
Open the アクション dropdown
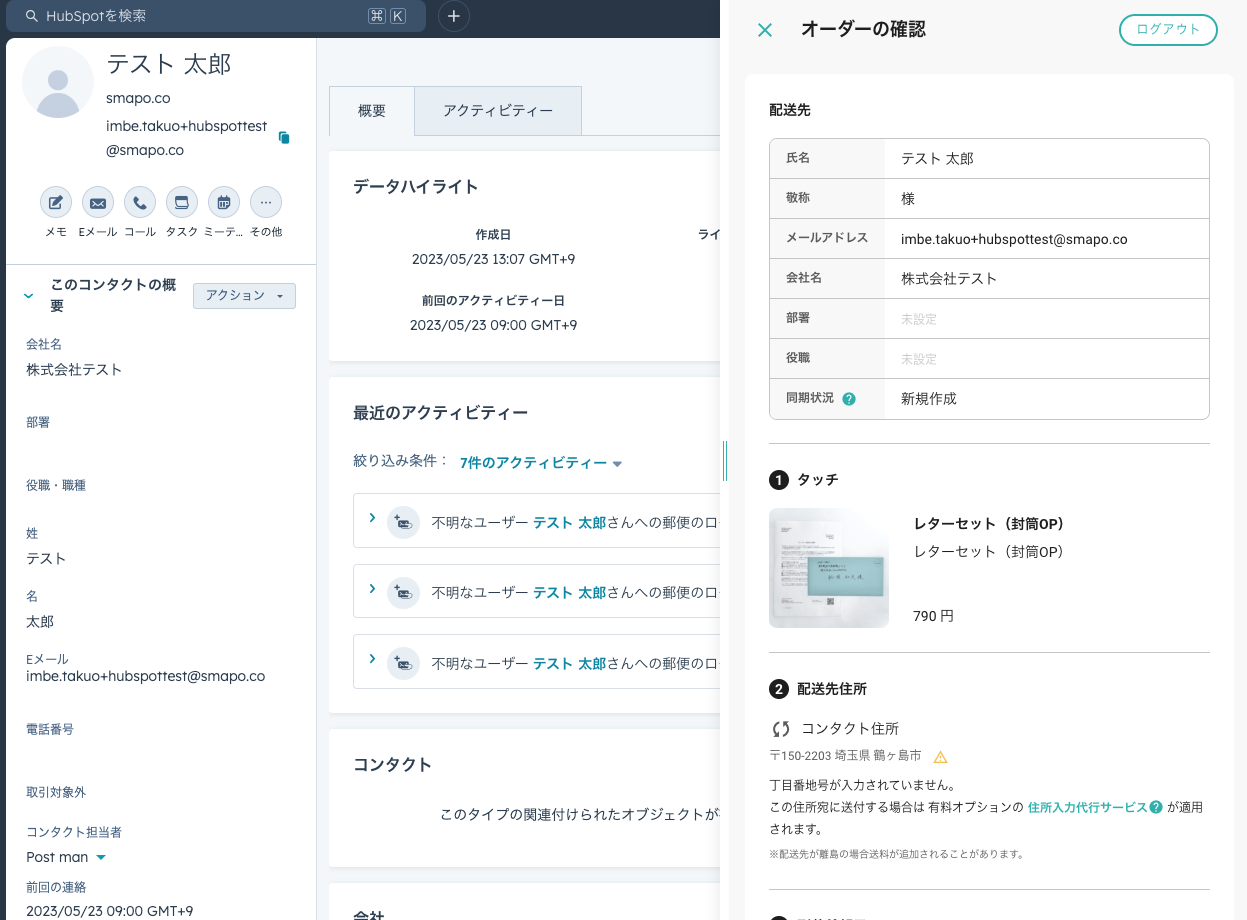[x=244, y=296]
